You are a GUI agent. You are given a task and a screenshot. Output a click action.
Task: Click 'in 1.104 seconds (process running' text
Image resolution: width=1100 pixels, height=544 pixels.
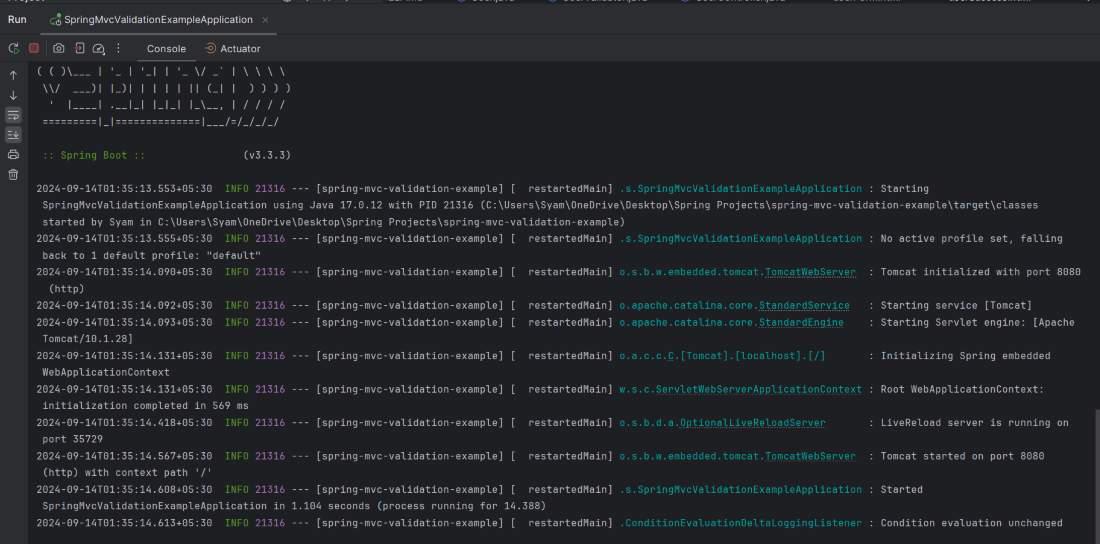coord(406,506)
